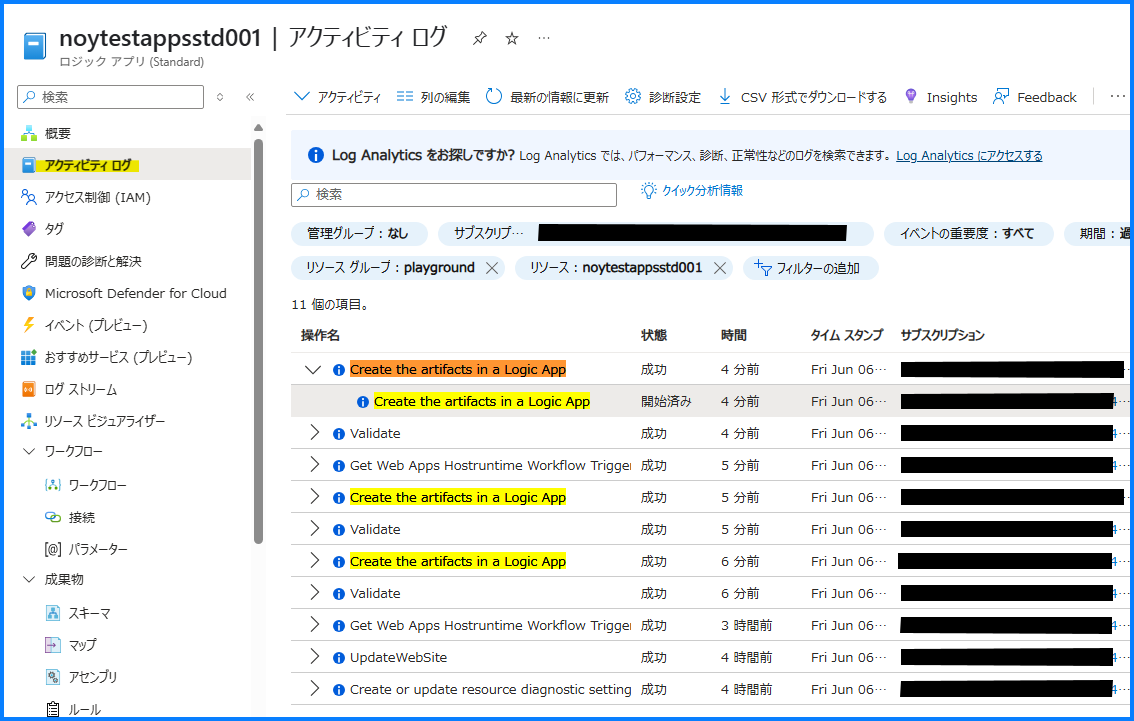The height and width of the screenshot is (721, 1134).
Task: Click the リソース ビジュアライザー icon
Action: click(x=29, y=421)
